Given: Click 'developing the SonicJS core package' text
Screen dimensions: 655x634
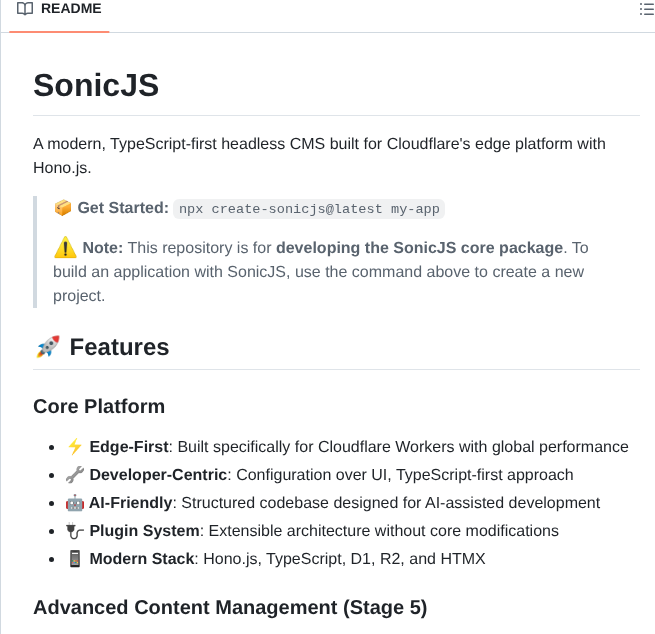Looking at the screenshot, I should point(419,248).
